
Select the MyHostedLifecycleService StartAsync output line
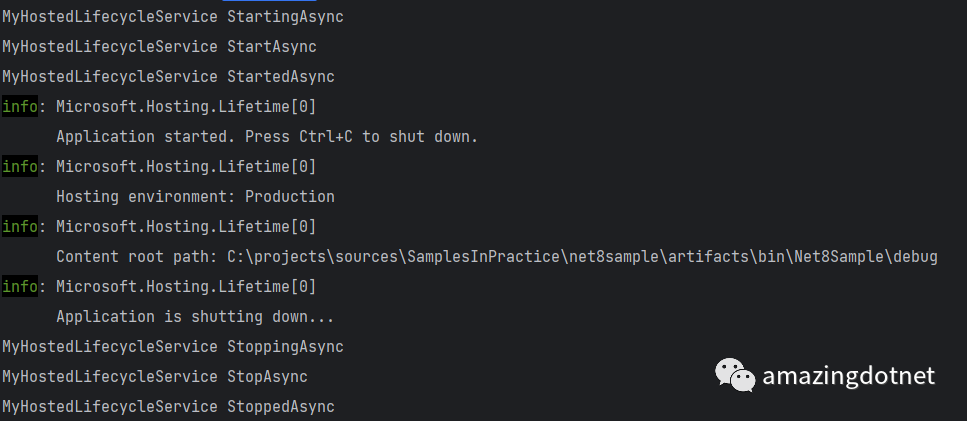[159, 47]
